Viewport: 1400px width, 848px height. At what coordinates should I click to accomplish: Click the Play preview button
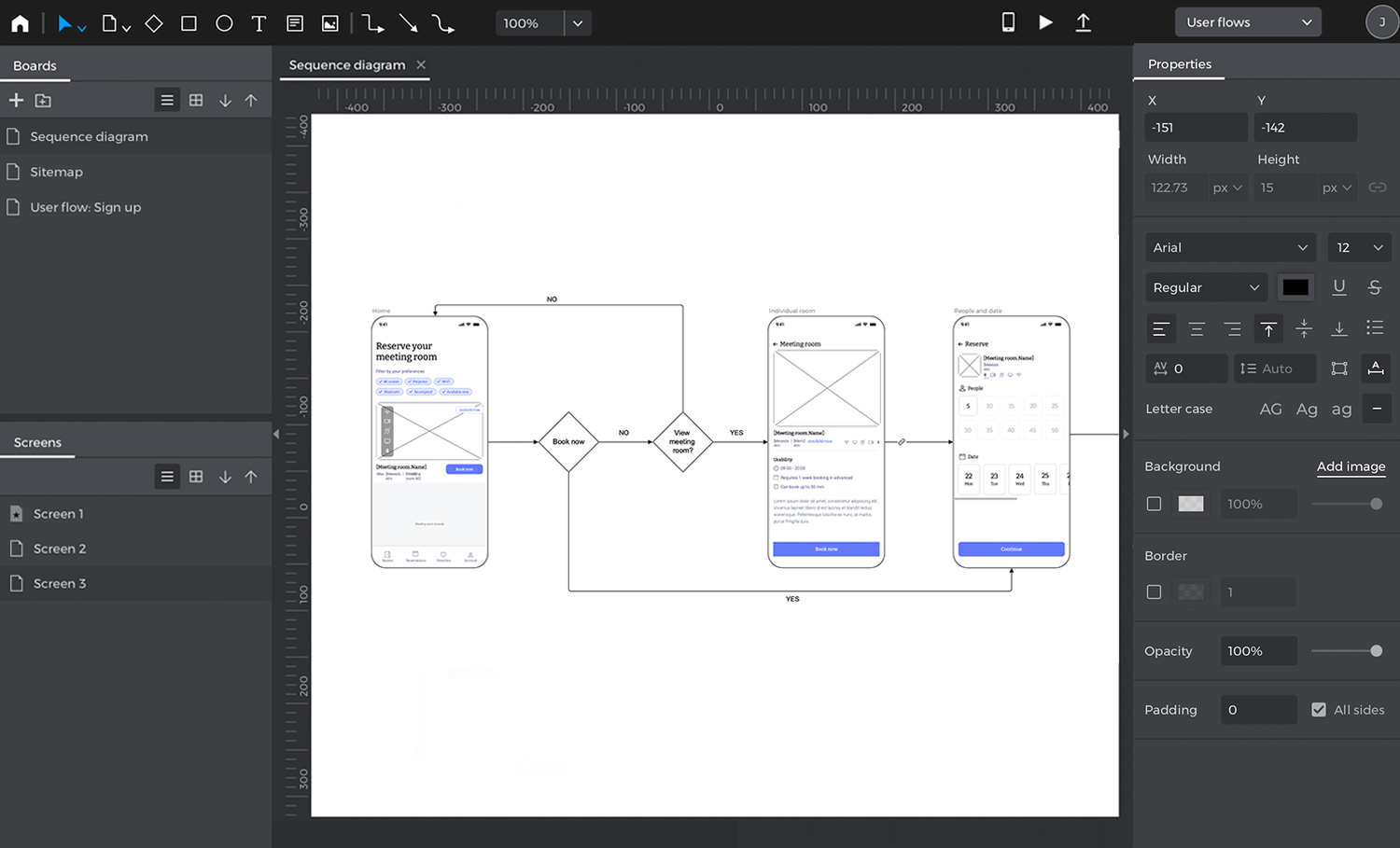(1045, 22)
